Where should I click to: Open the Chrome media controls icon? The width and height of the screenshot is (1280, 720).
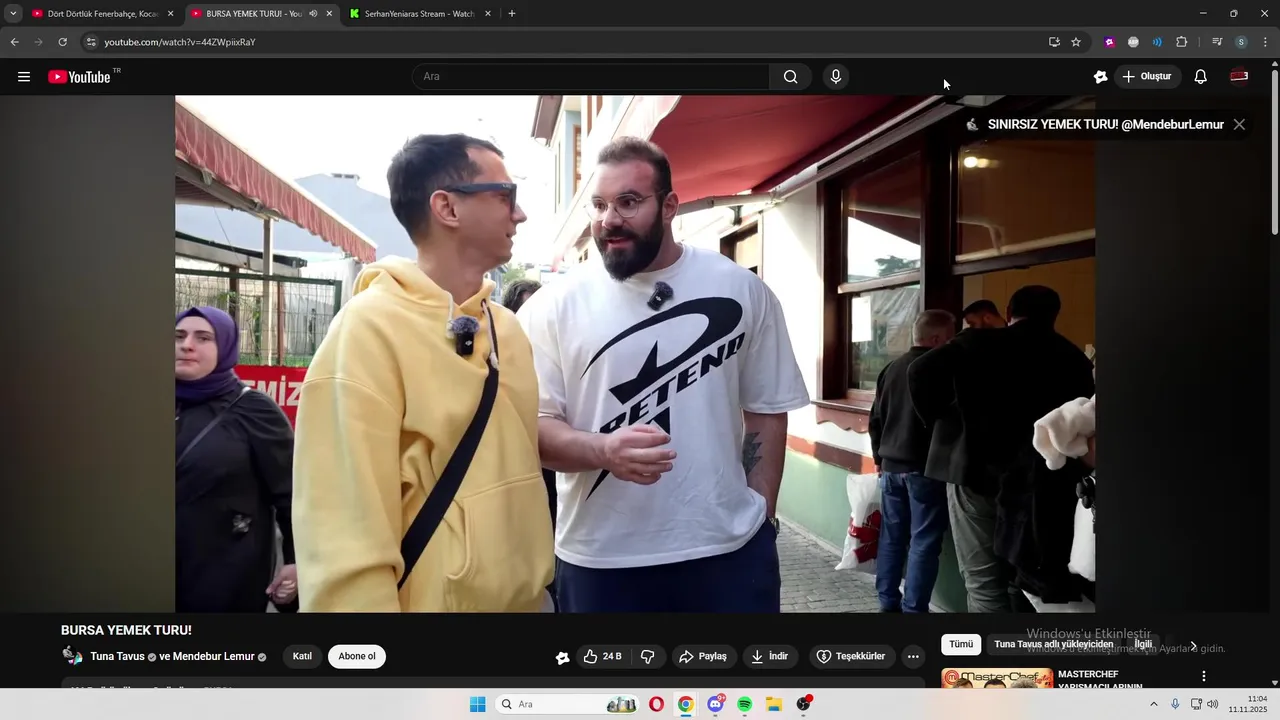tap(1217, 42)
